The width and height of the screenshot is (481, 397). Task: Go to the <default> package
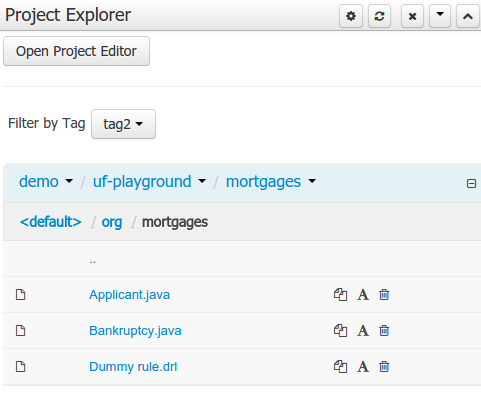(50, 222)
